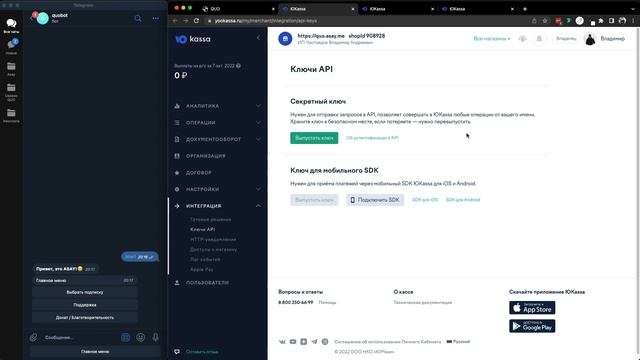This screenshot has height=360, width=640.
Task: Go back from quobot chat in Telegram
Action: pos(31,18)
